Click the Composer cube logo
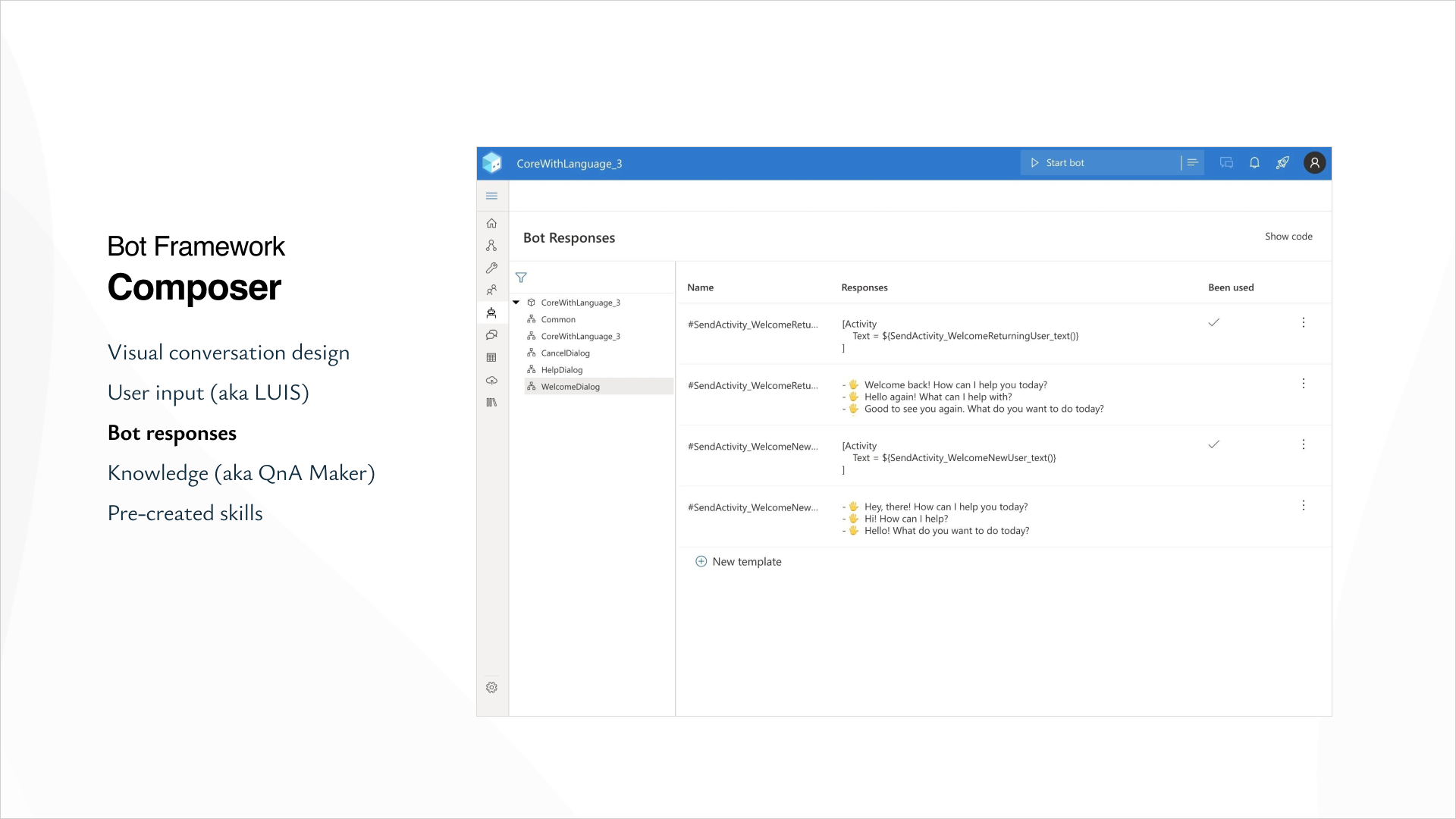 492,163
